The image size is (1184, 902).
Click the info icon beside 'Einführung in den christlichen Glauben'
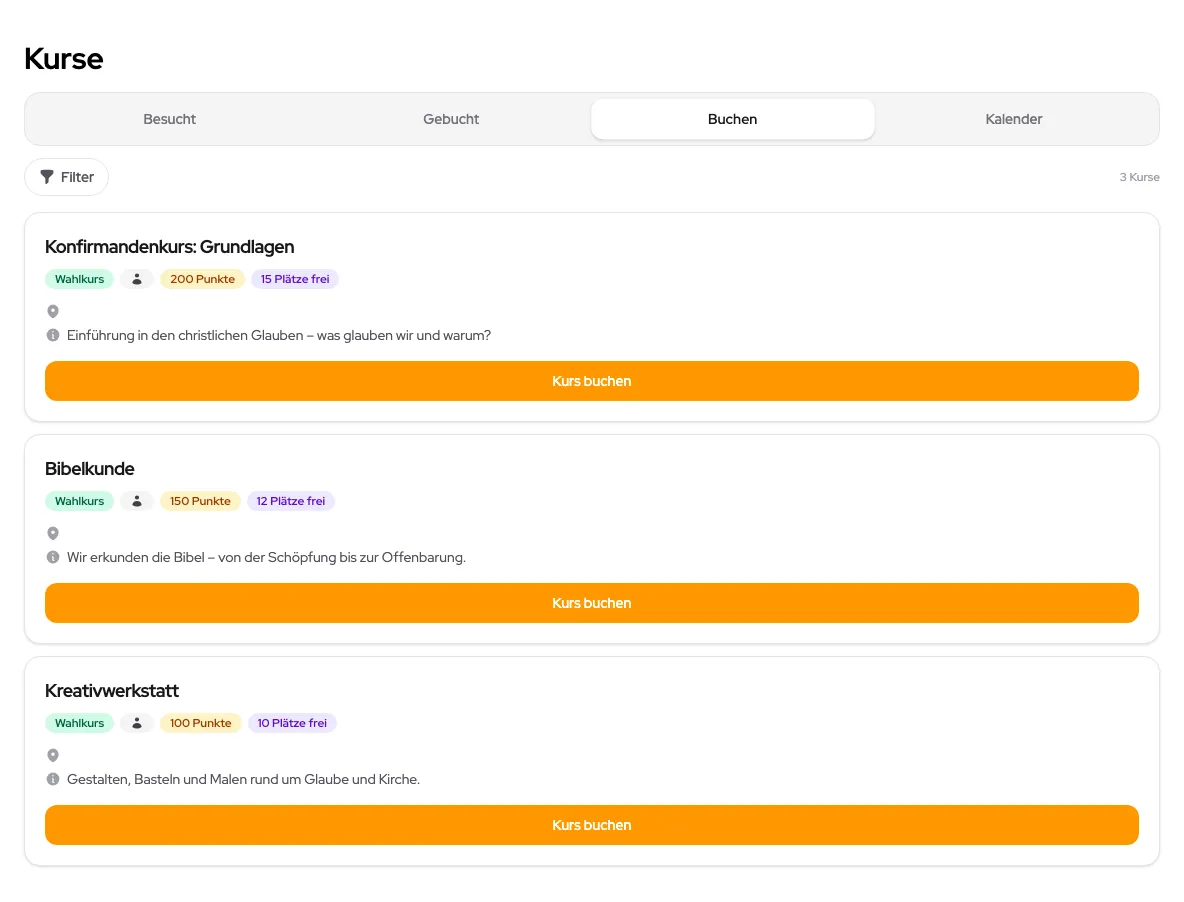pyautogui.click(x=53, y=335)
